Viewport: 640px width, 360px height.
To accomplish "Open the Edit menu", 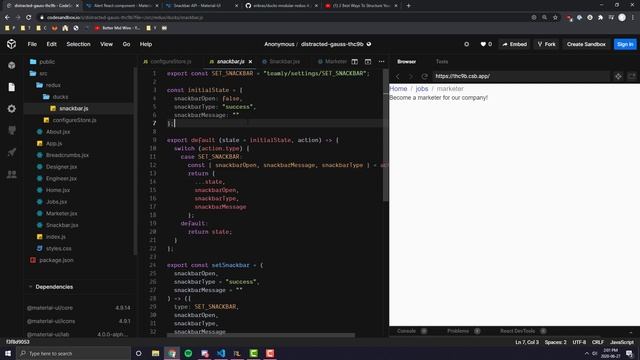I will point(51,44).
